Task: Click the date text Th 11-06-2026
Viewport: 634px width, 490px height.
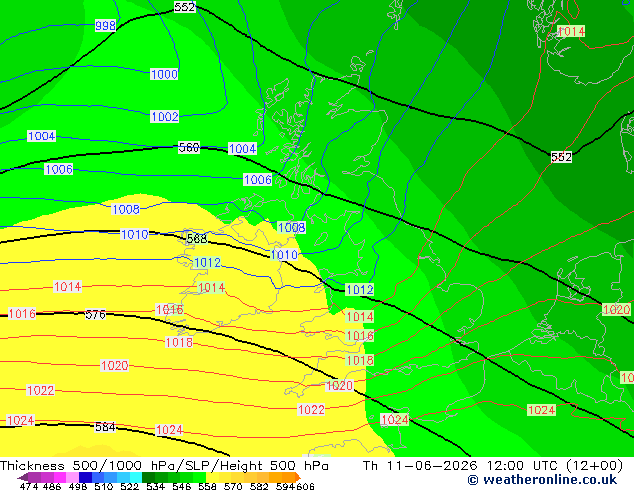Action: pyautogui.click(x=420, y=466)
